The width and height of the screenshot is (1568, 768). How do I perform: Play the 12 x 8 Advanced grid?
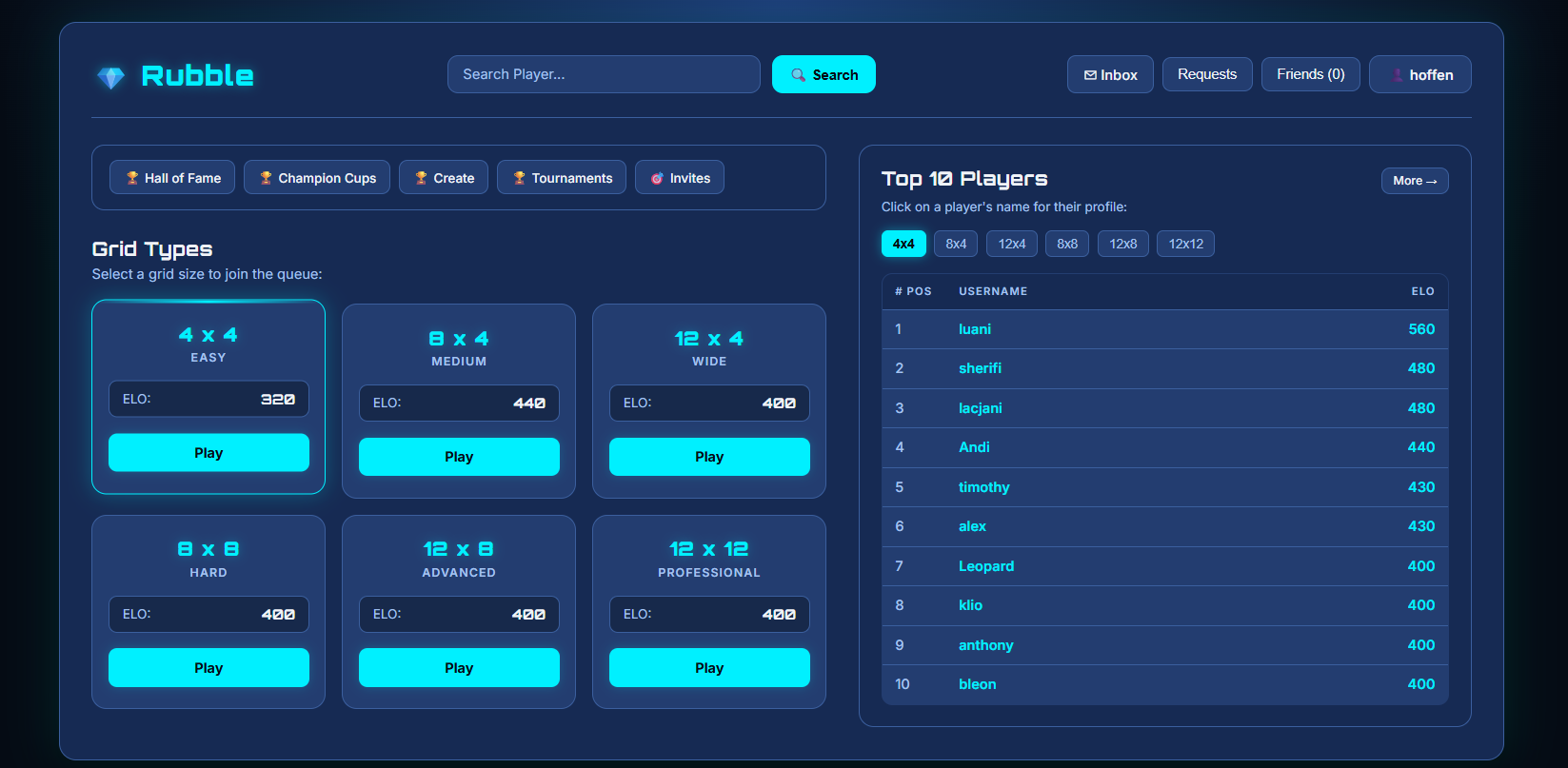coord(459,668)
